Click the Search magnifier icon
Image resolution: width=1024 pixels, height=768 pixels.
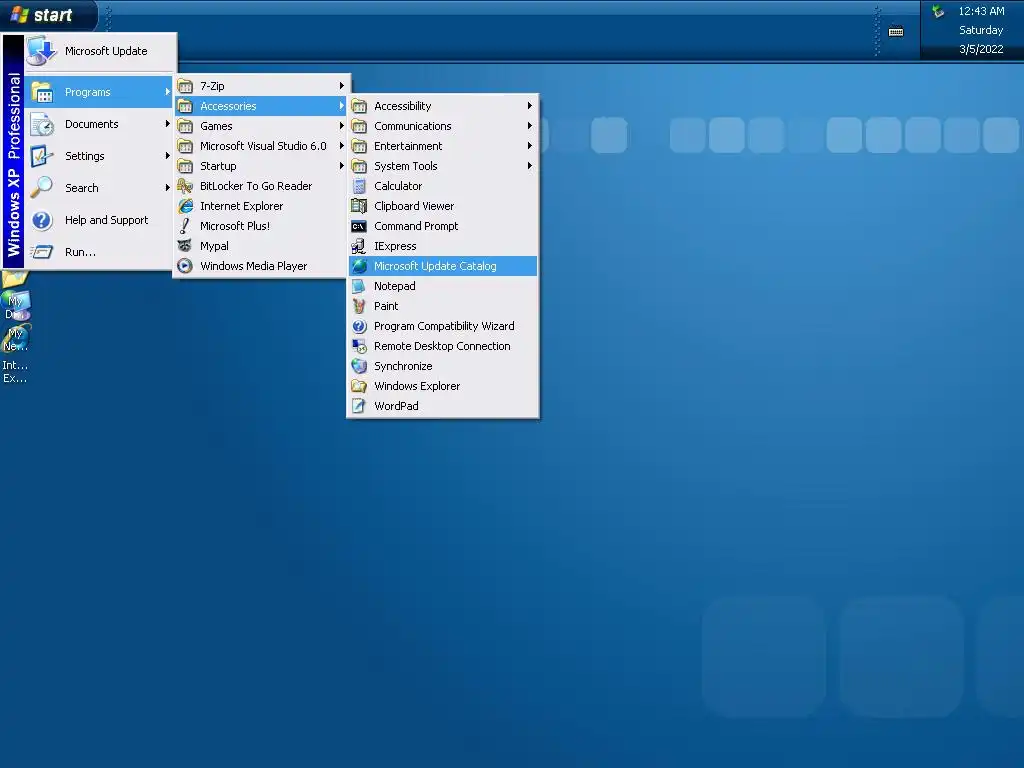click(42, 188)
